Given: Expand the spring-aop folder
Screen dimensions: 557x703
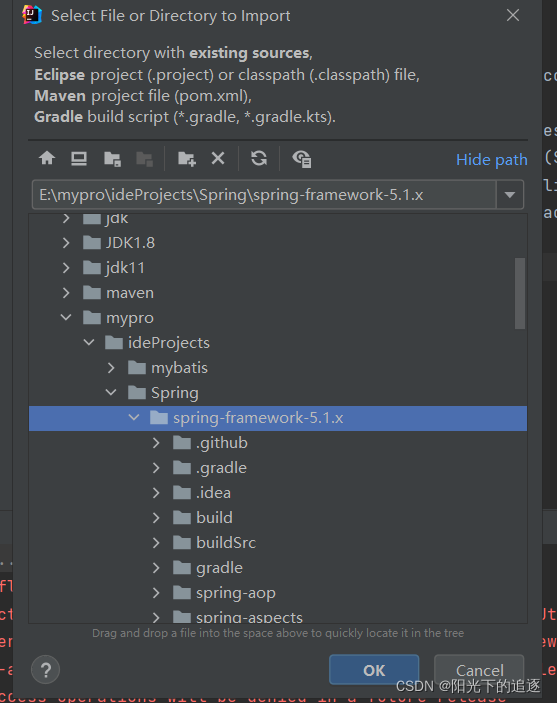Looking at the screenshot, I should tap(156, 593).
